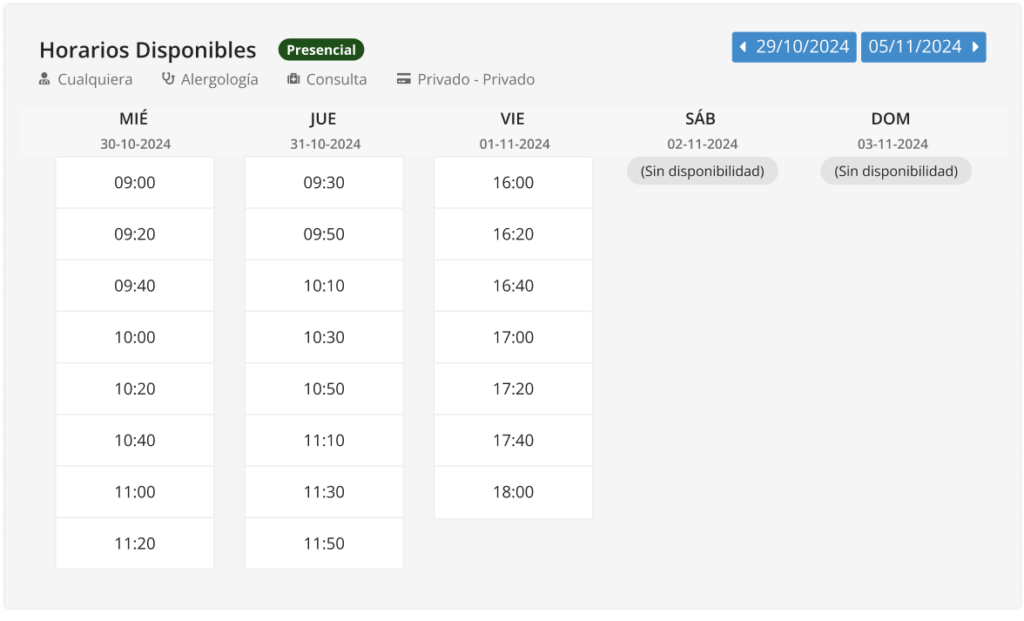Book the 09:40 Wednesday time slot
The height and width of the screenshot is (621, 1024).
135,286
